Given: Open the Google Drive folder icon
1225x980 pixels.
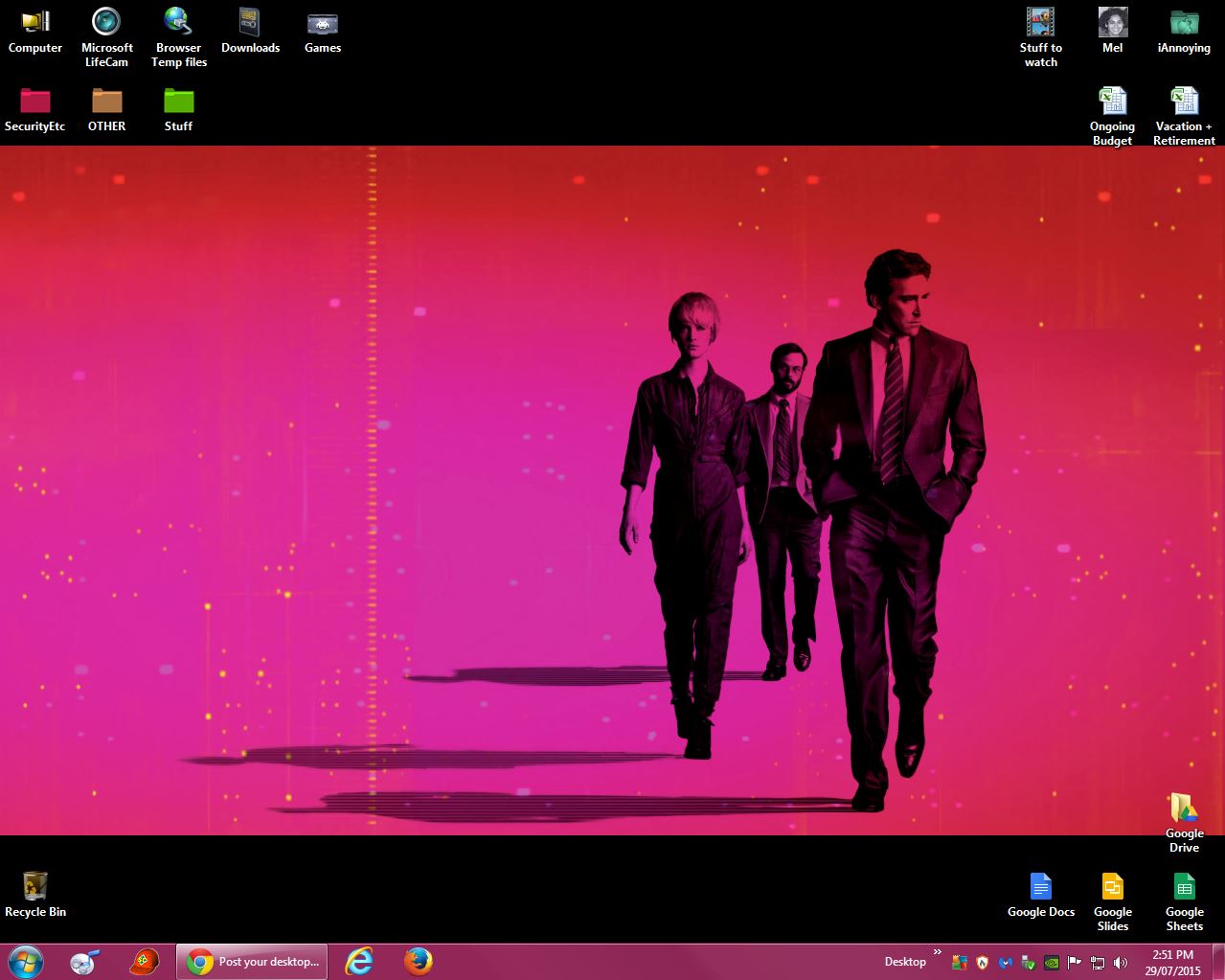Looking at the screenshot, I should tap(1184, 823).
